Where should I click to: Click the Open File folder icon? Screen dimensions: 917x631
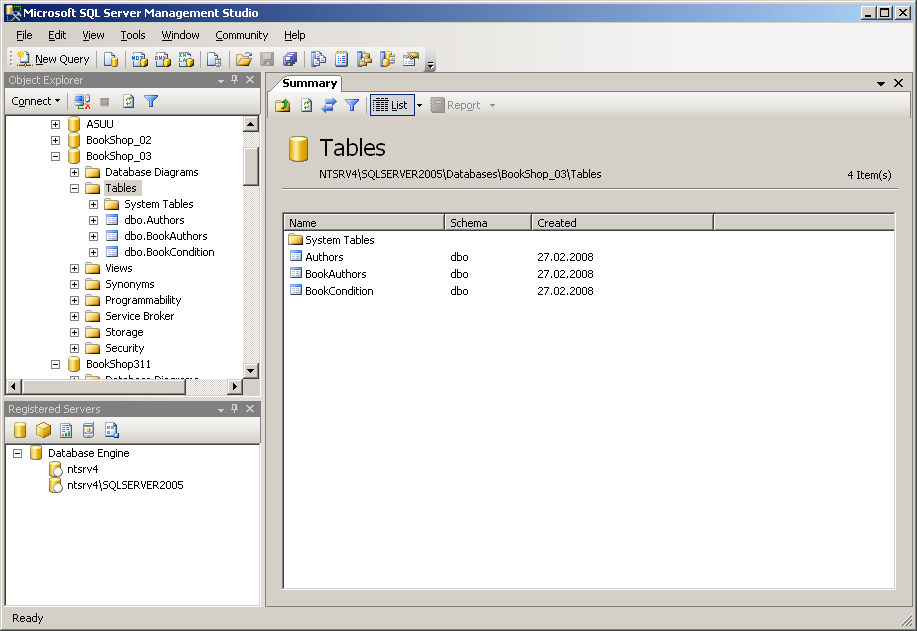[x=244, y=59]
